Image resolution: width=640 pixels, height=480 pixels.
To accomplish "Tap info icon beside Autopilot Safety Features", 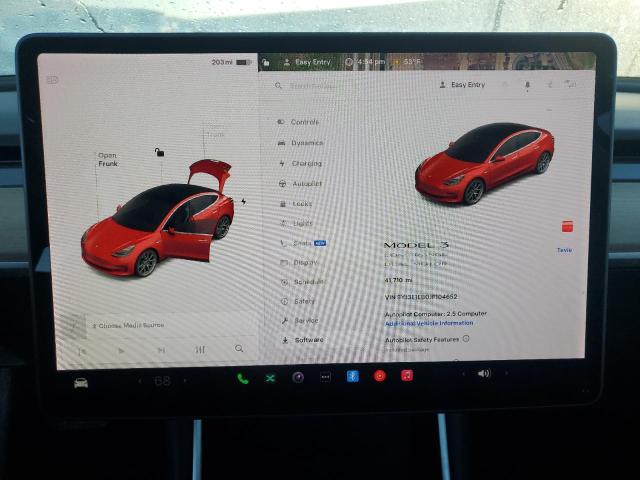I will tap(466, 338).
